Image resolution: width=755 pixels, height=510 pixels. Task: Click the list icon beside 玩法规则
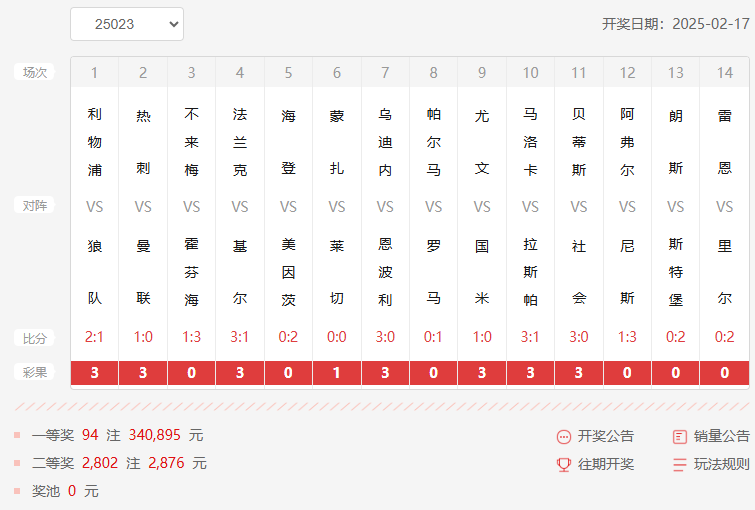(680, 464)
